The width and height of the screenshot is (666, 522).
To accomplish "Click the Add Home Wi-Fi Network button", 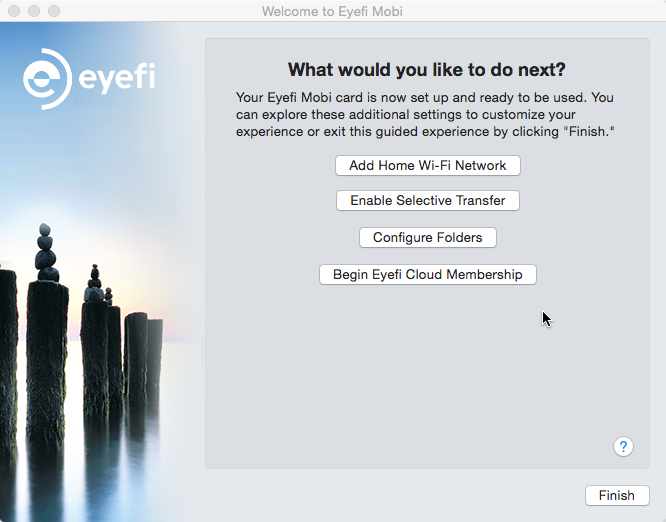I will (x=428, y=165).
